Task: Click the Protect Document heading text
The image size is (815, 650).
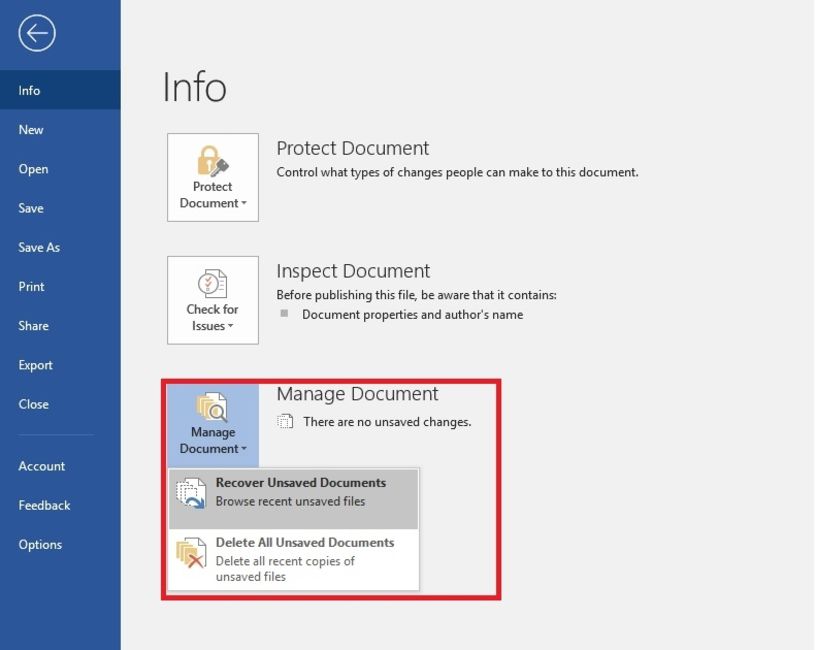Action: [x=352, y=149]
